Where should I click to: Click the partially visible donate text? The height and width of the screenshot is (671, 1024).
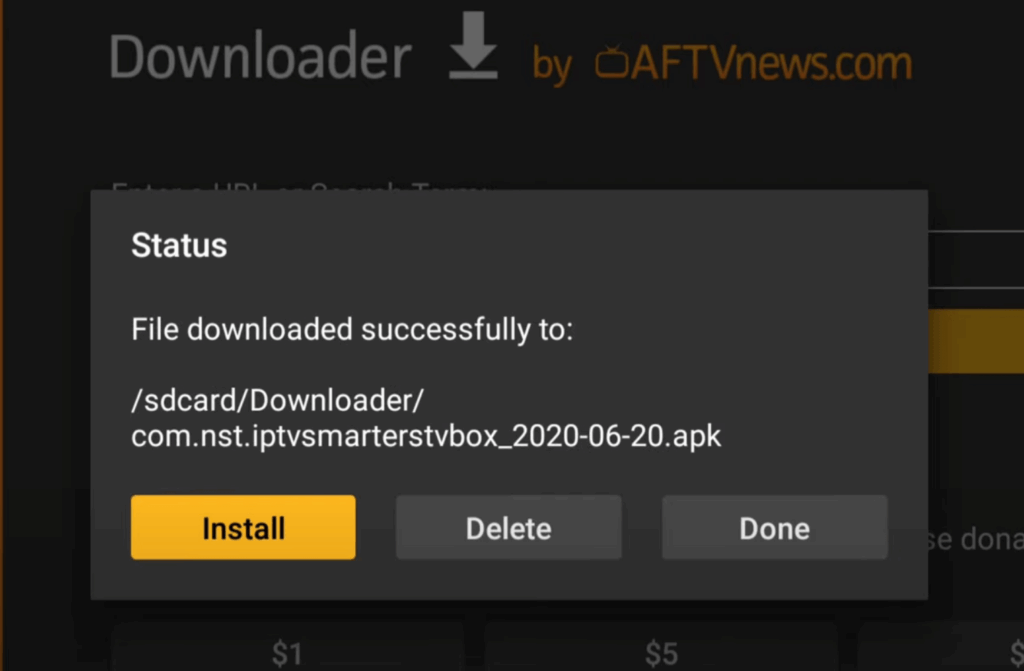pyautogui.click(x=976, y=539)
